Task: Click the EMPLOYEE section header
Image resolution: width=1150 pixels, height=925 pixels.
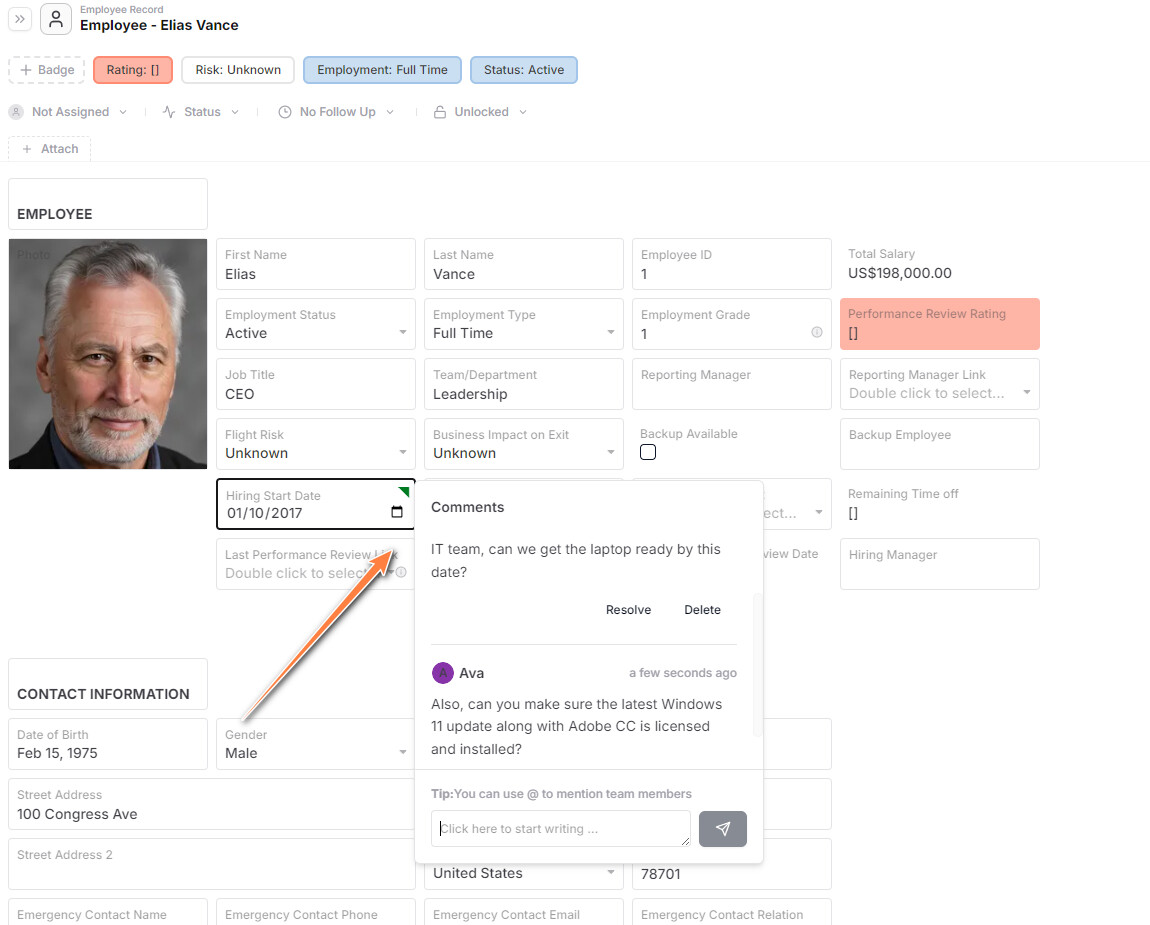Action: click(108, 205)
